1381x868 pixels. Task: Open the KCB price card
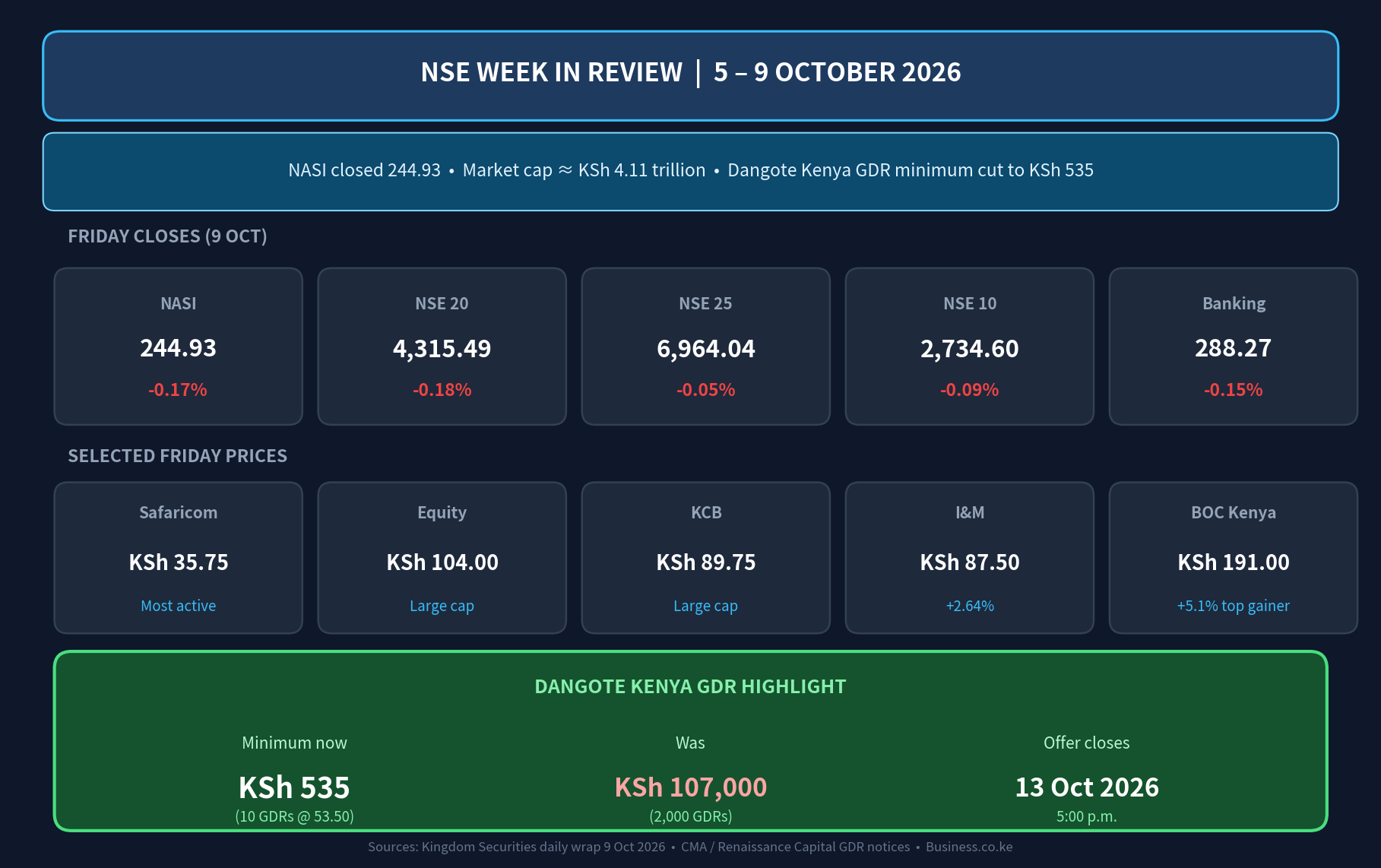click(x=705, y=557)
